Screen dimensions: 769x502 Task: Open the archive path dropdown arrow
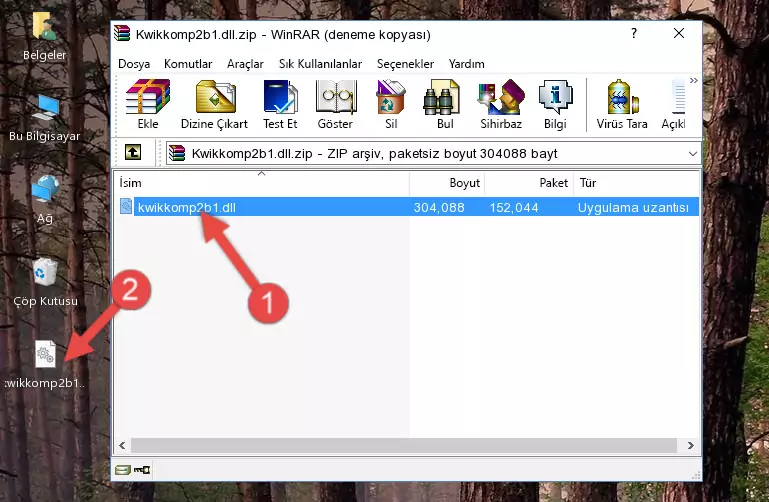pyautogui.click(x=692, y=154)
